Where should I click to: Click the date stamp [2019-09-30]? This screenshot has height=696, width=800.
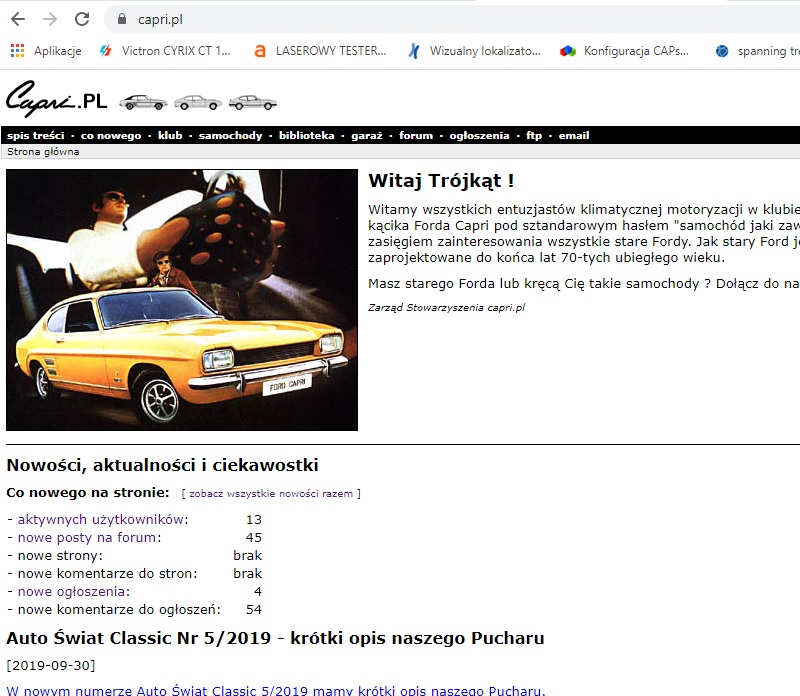pos(51,665)
